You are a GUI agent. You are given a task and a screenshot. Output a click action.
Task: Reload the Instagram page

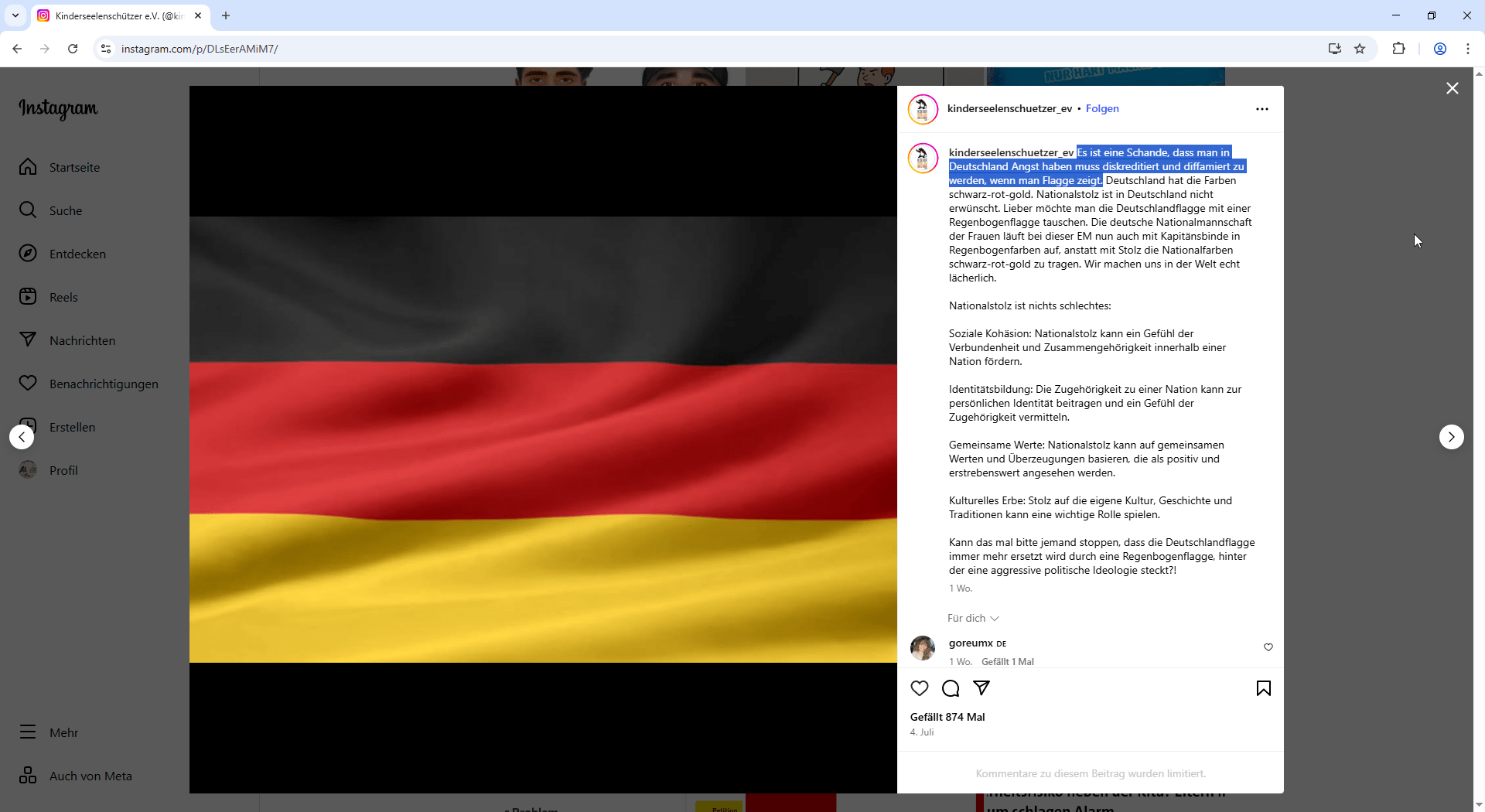click(x=73, y=49)
